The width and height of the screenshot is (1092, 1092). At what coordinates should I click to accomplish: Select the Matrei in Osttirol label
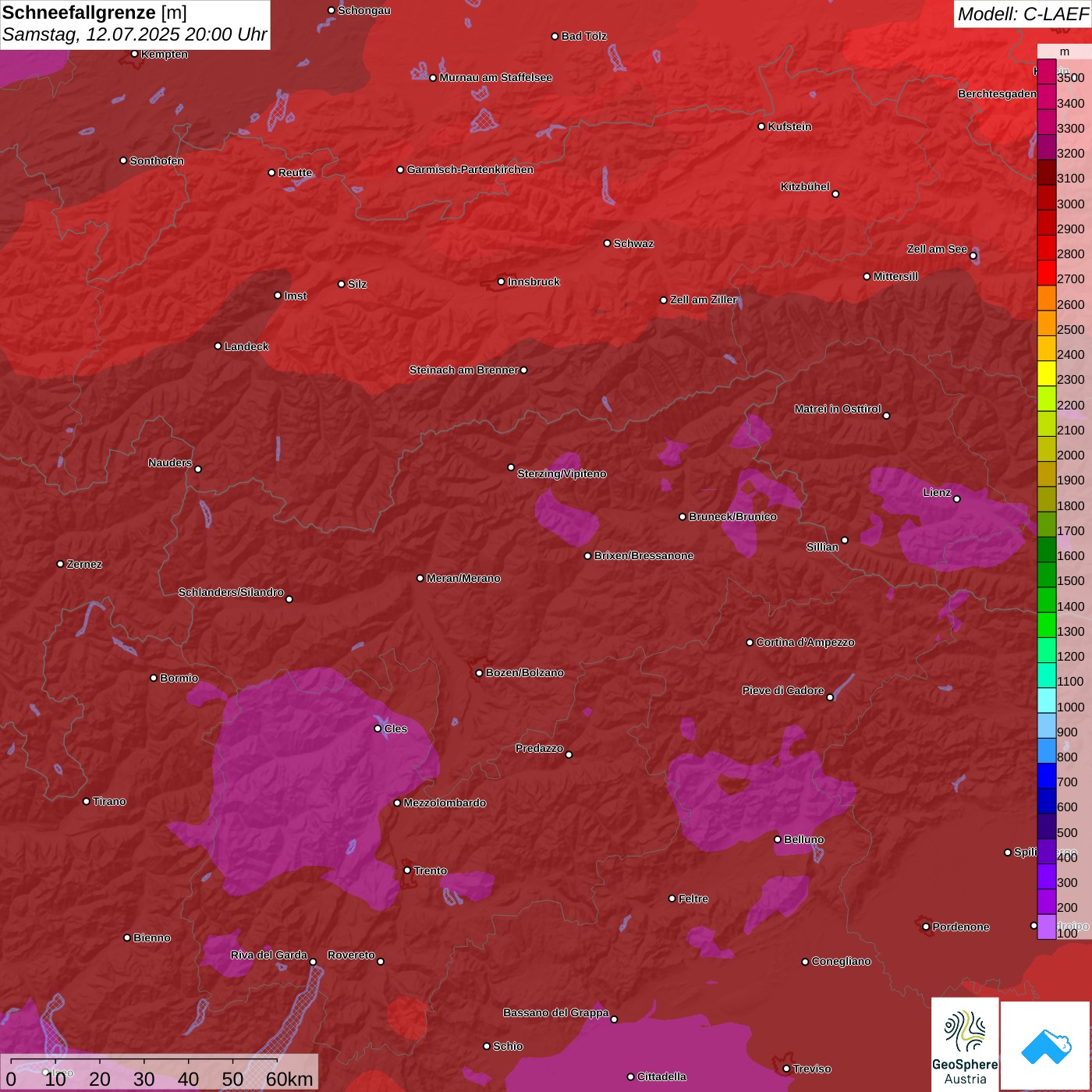point(838,409)
